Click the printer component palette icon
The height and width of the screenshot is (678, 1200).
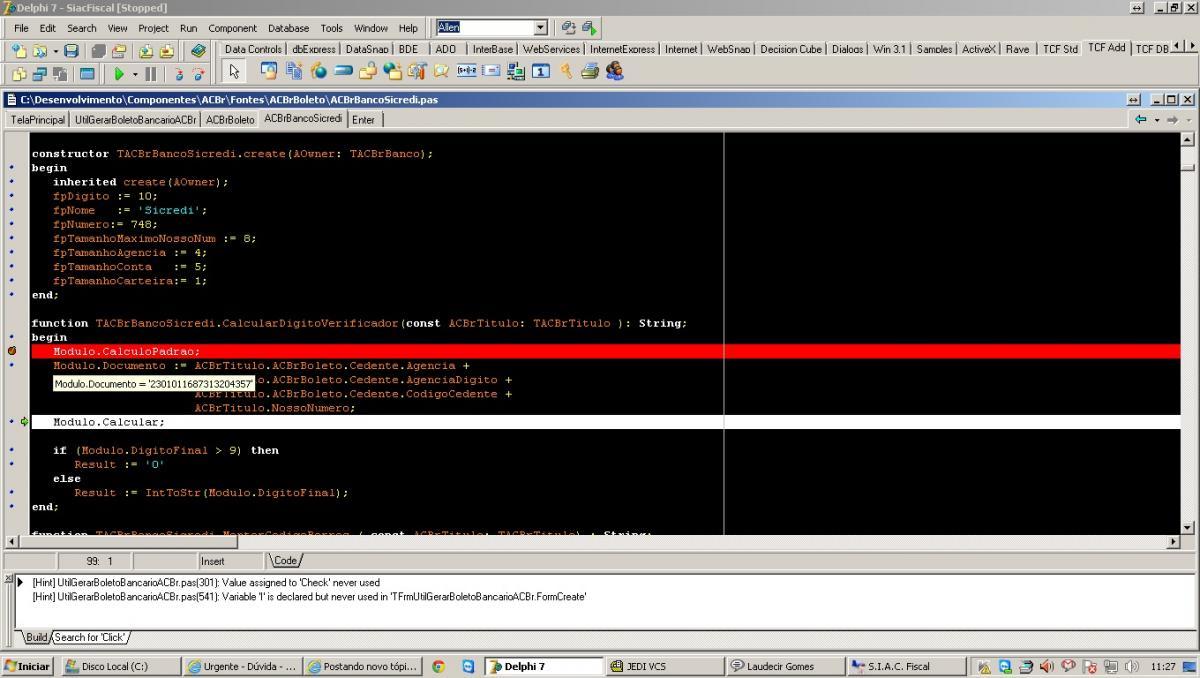tap(590, 71)
